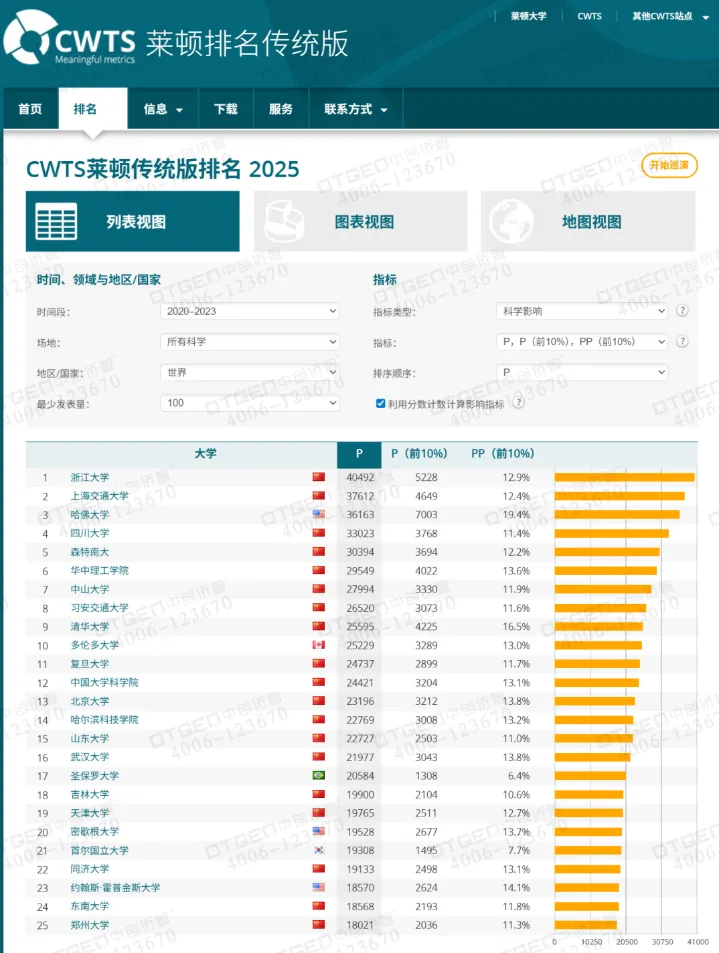Toggle 利用分数计数计算影响指标 checkbox
Viewport: 719px width, 953px height.
[x=380, y=404]
